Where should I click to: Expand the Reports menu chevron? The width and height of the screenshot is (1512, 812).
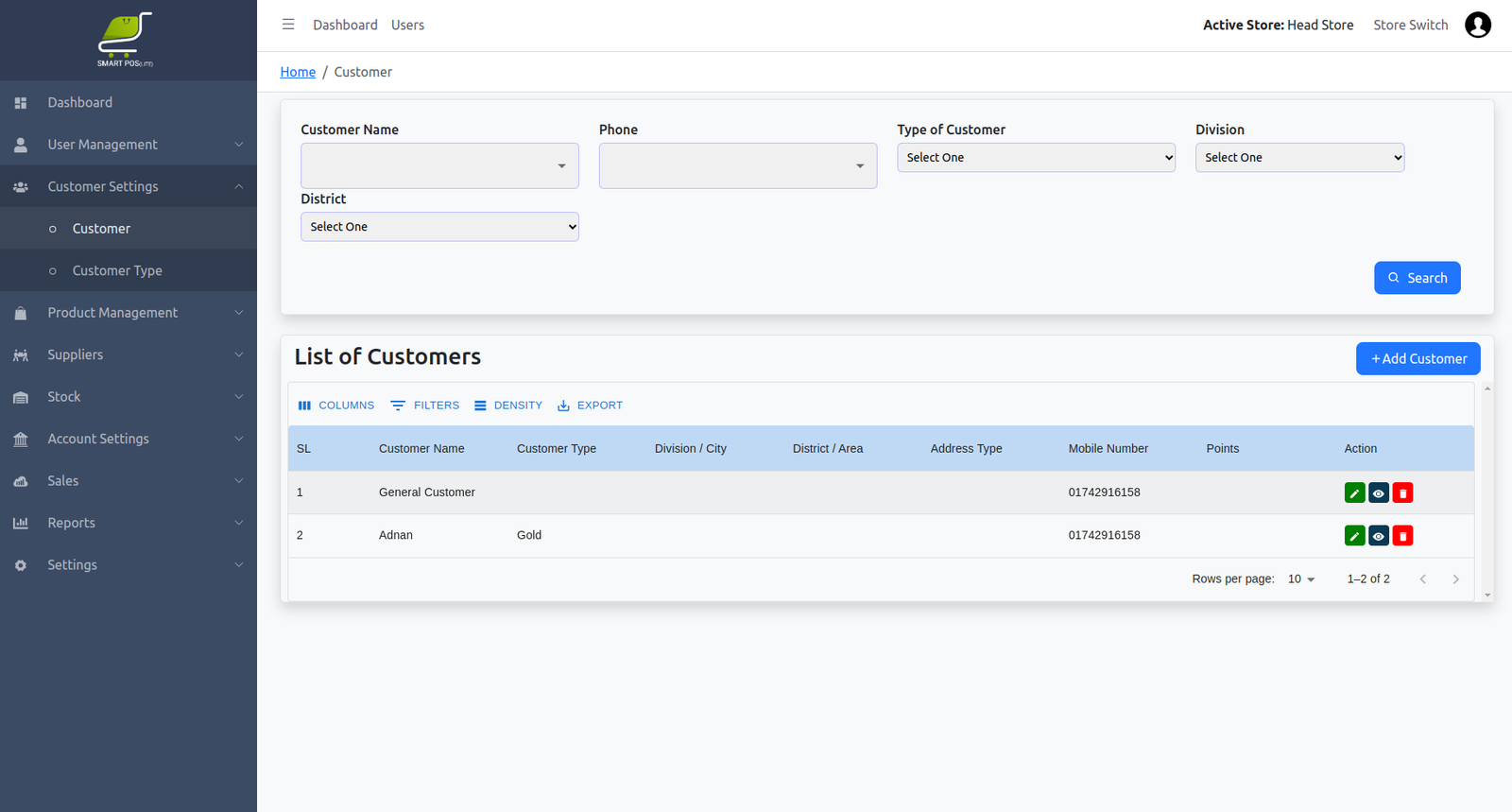(x=239, y=523)
